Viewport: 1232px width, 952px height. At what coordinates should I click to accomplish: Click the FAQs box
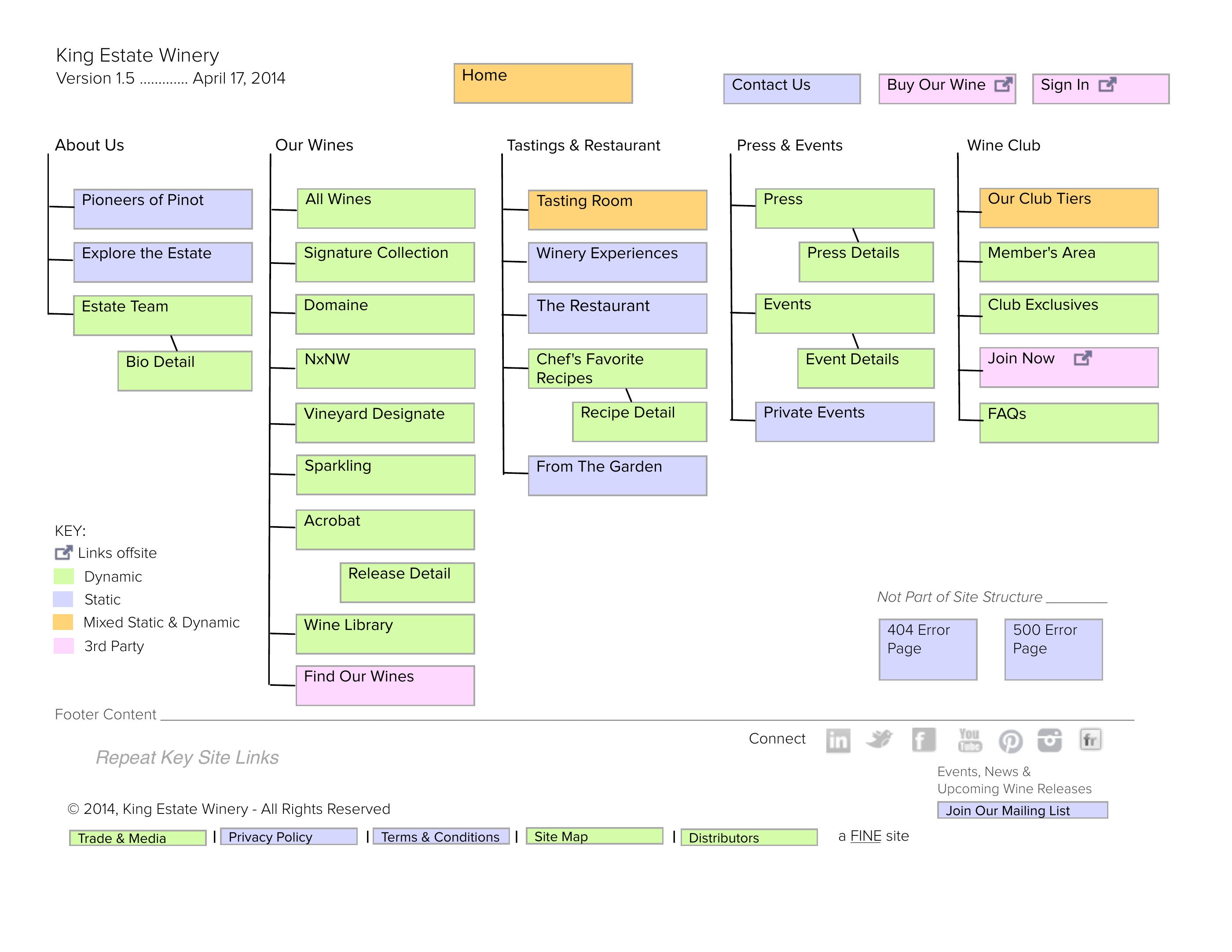1069,423
